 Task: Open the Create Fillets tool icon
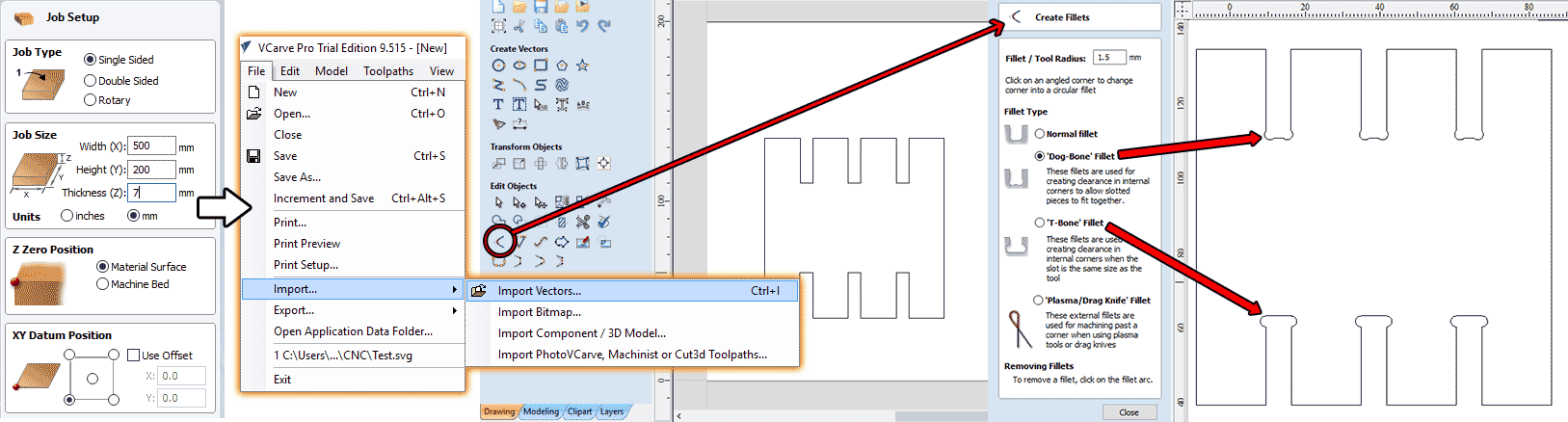[499, 241]
